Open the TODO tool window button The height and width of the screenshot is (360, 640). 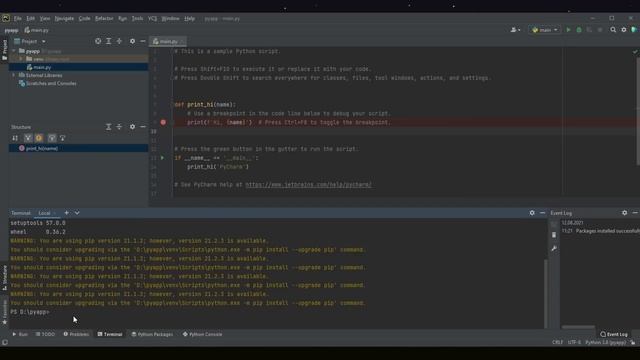click(x=45, y=334)
